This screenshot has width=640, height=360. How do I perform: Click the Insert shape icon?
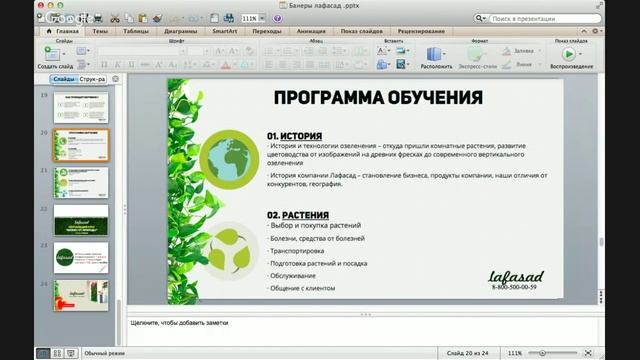[x=381, y=64]
